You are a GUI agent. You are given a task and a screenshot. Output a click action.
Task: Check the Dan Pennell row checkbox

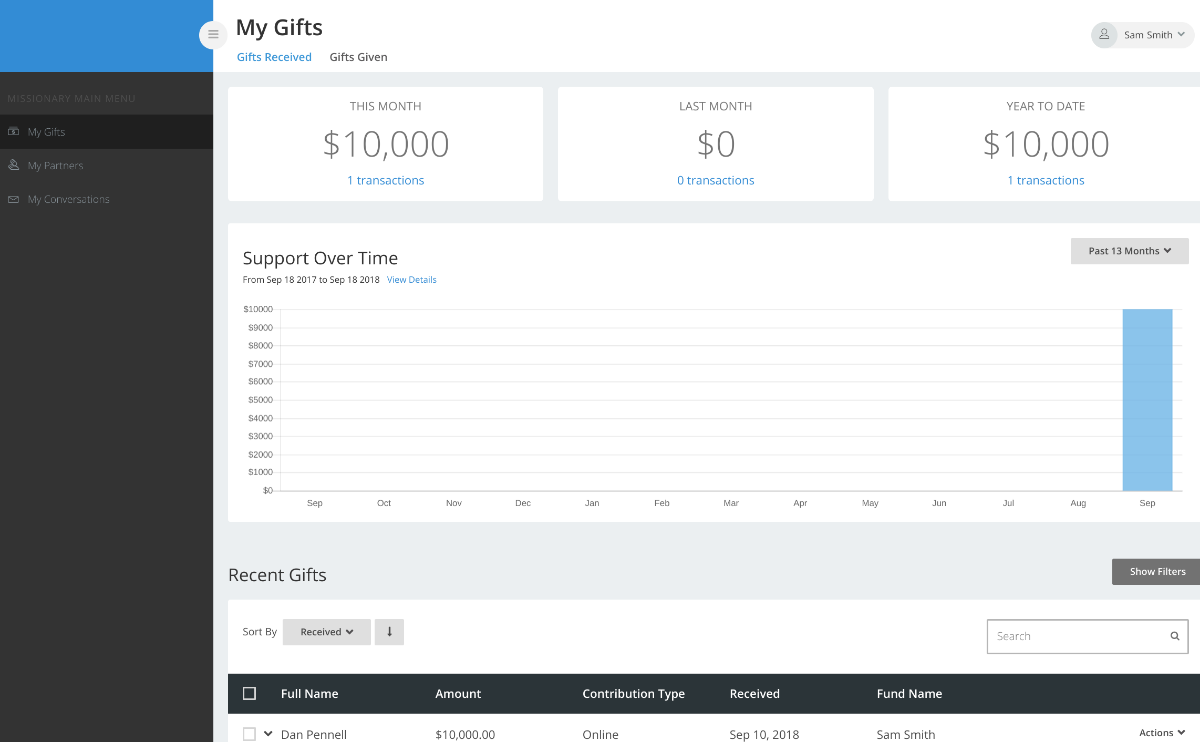point(250,734)
